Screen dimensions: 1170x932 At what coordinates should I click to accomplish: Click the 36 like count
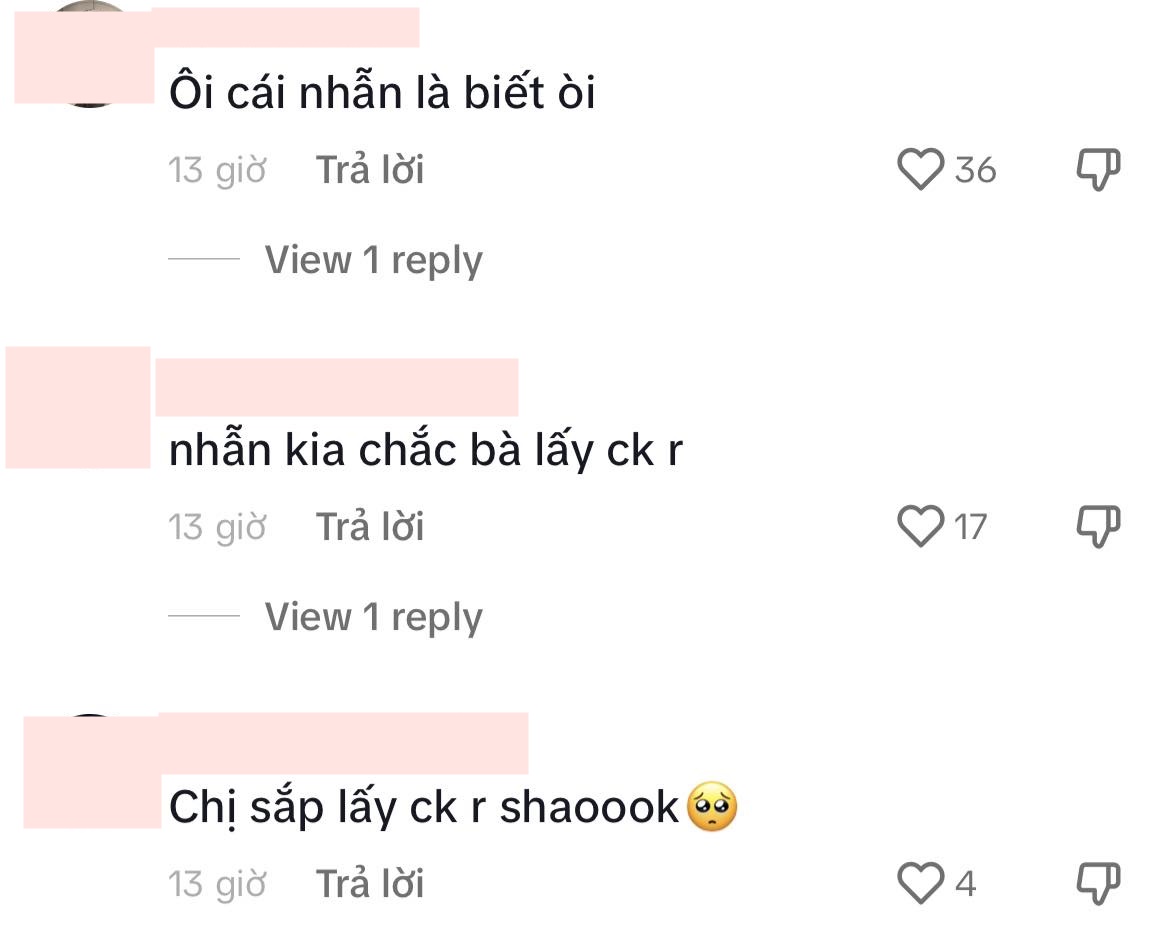pyautogui.click(x=975, y=169)
